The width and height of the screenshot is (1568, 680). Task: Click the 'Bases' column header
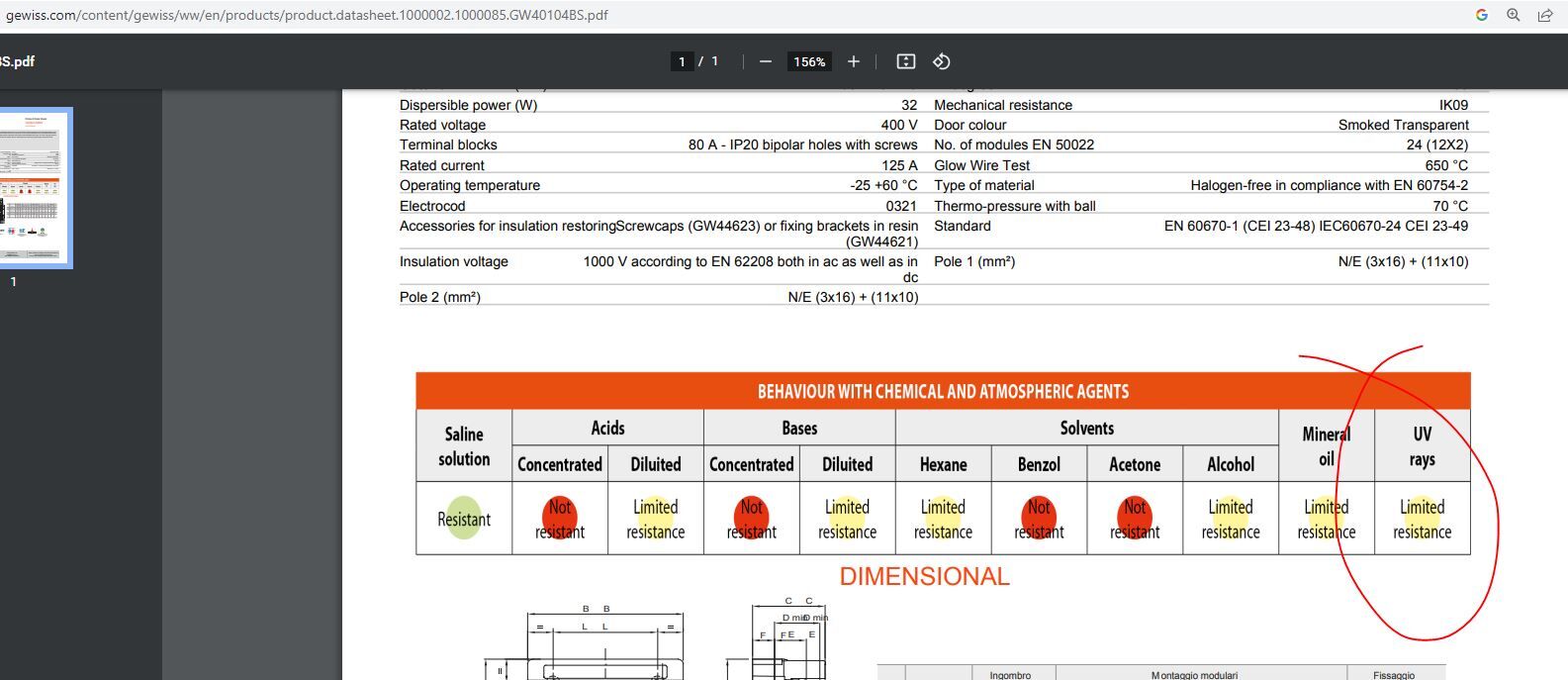pos(799,428)
